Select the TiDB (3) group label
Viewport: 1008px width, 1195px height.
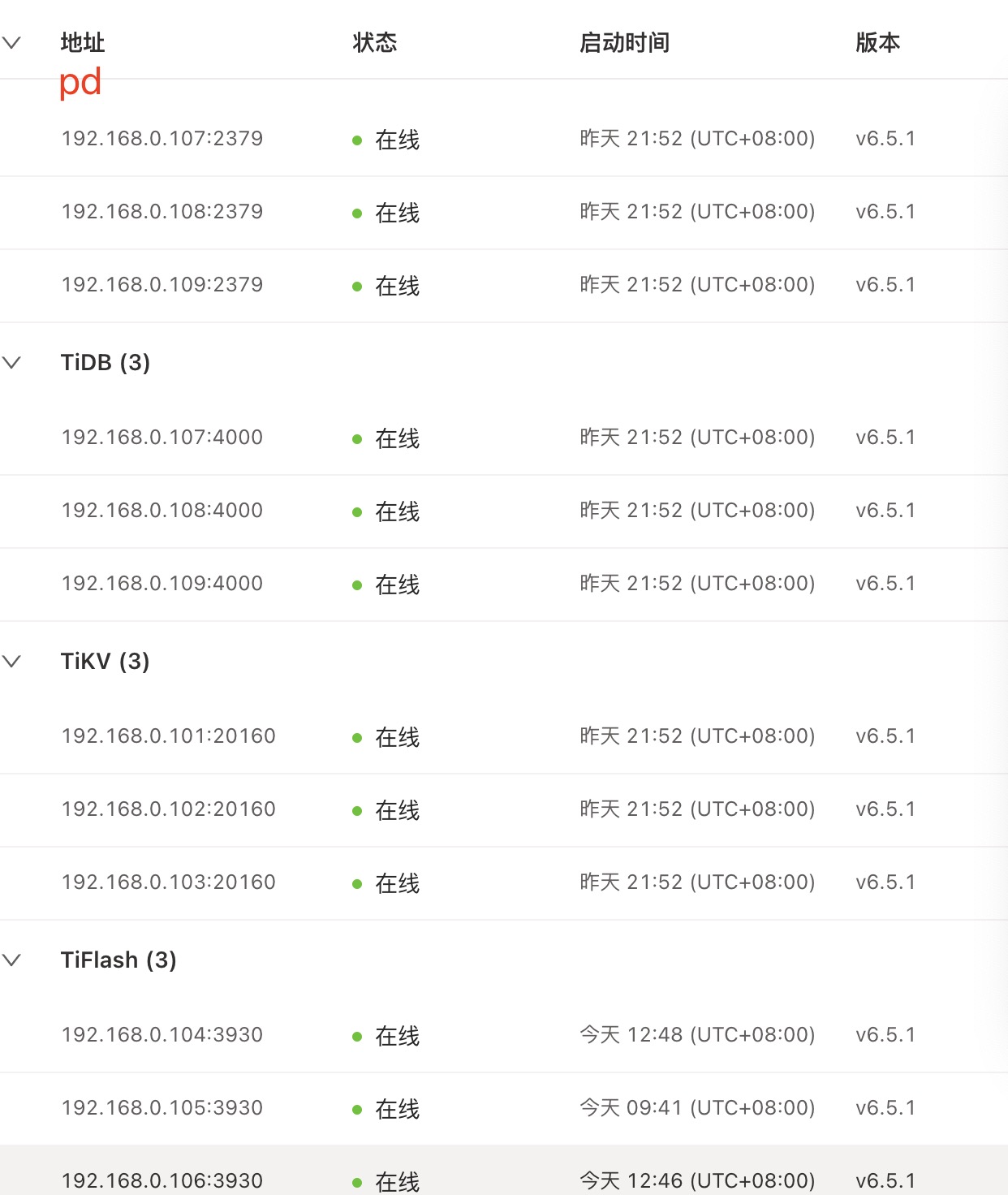point(106,362)
